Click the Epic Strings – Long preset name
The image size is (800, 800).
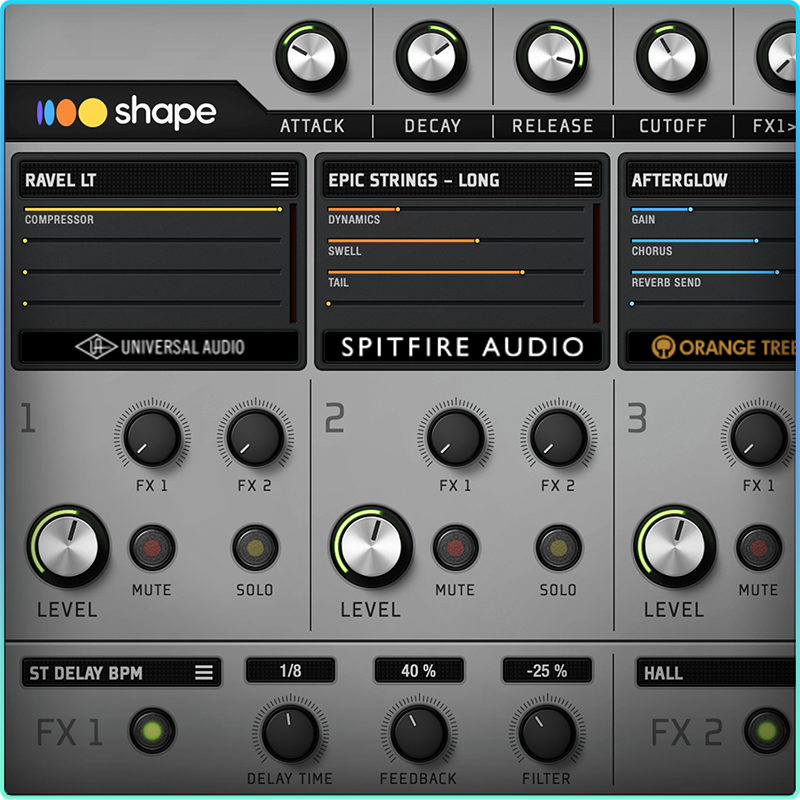pos(414,180)
